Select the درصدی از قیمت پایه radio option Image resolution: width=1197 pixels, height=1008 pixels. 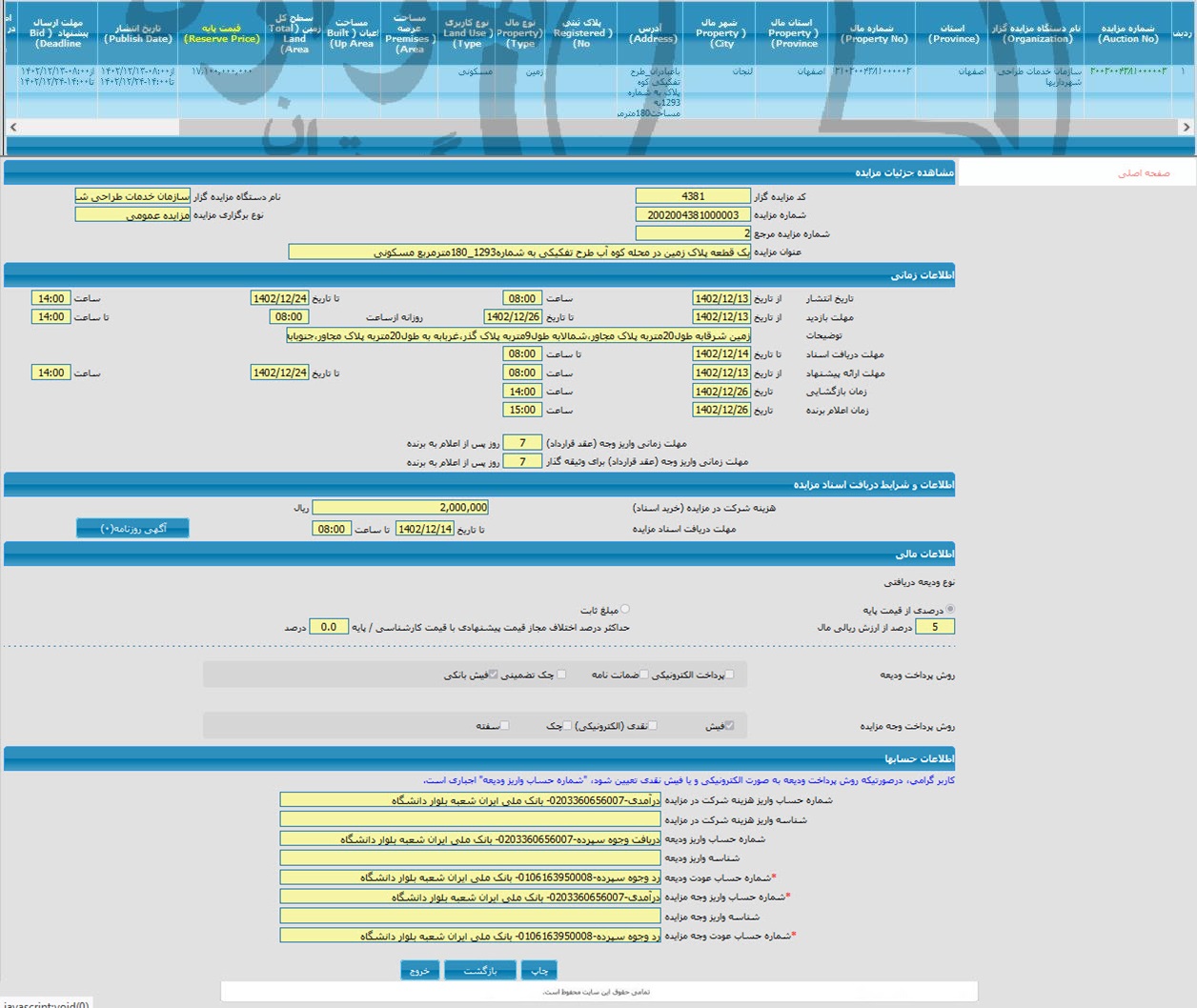(949, 609)
